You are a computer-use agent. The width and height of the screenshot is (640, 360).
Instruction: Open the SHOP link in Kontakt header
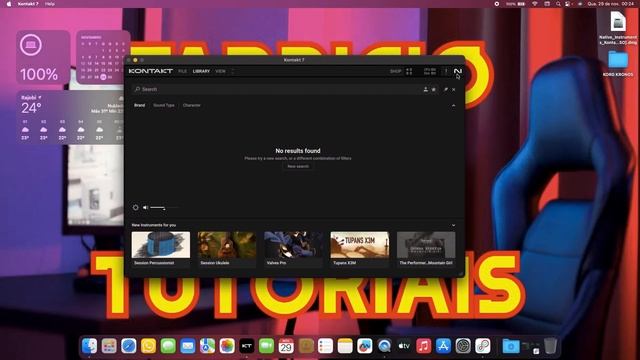396,71
